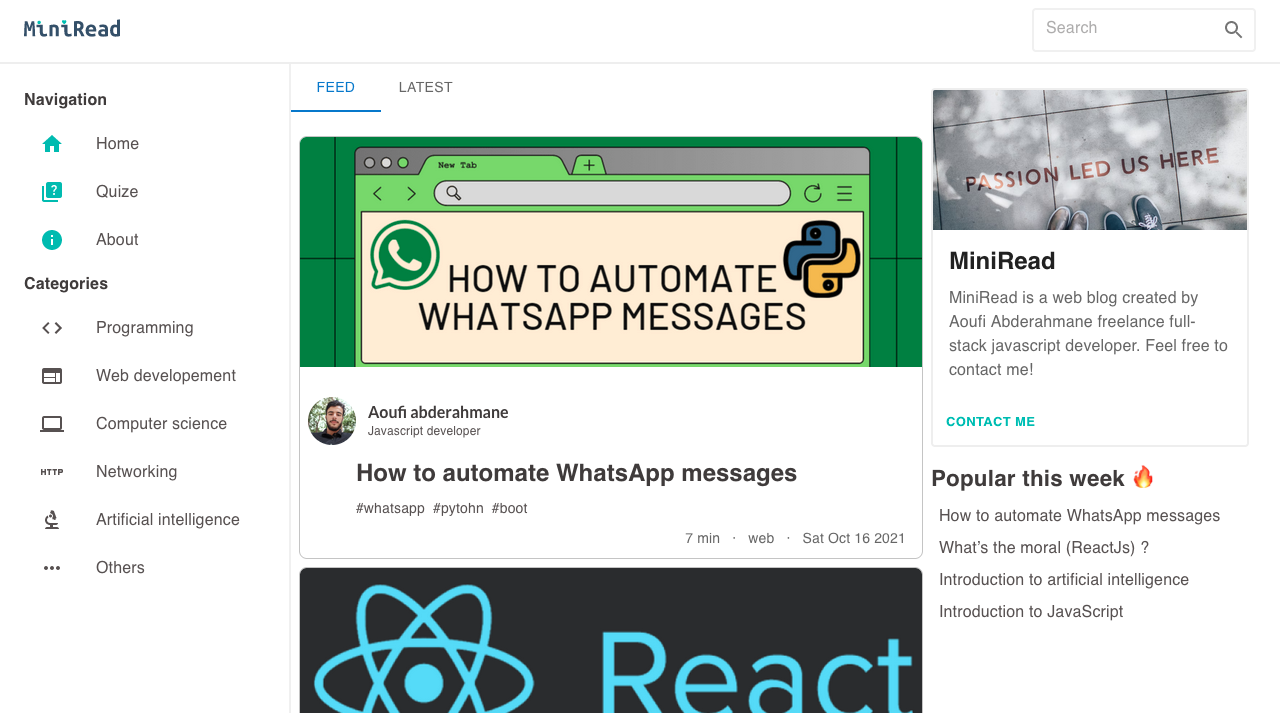Click the Networking HTTP icon
1280x713 pixels.
click(x=52, y=472)
